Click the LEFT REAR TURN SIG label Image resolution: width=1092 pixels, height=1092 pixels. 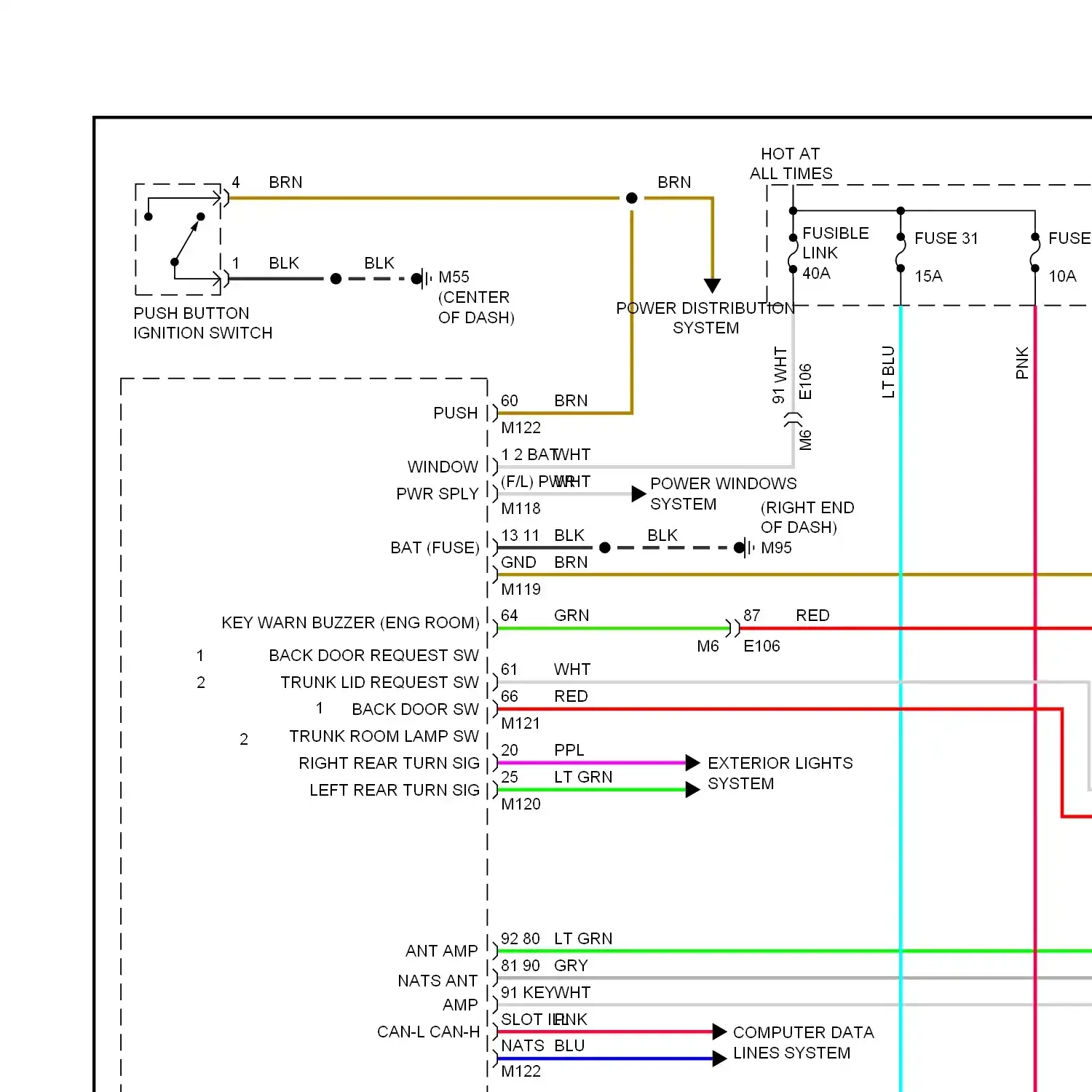395,791
